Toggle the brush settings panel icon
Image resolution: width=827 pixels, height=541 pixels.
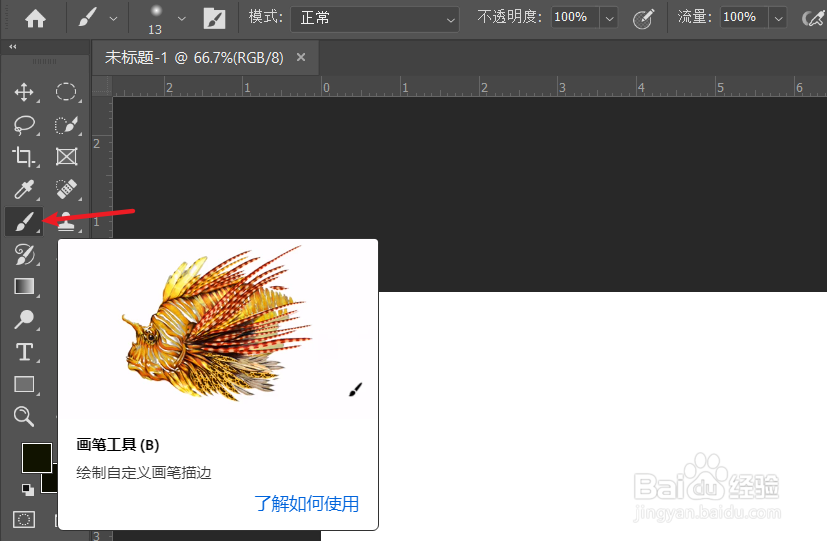214,19
